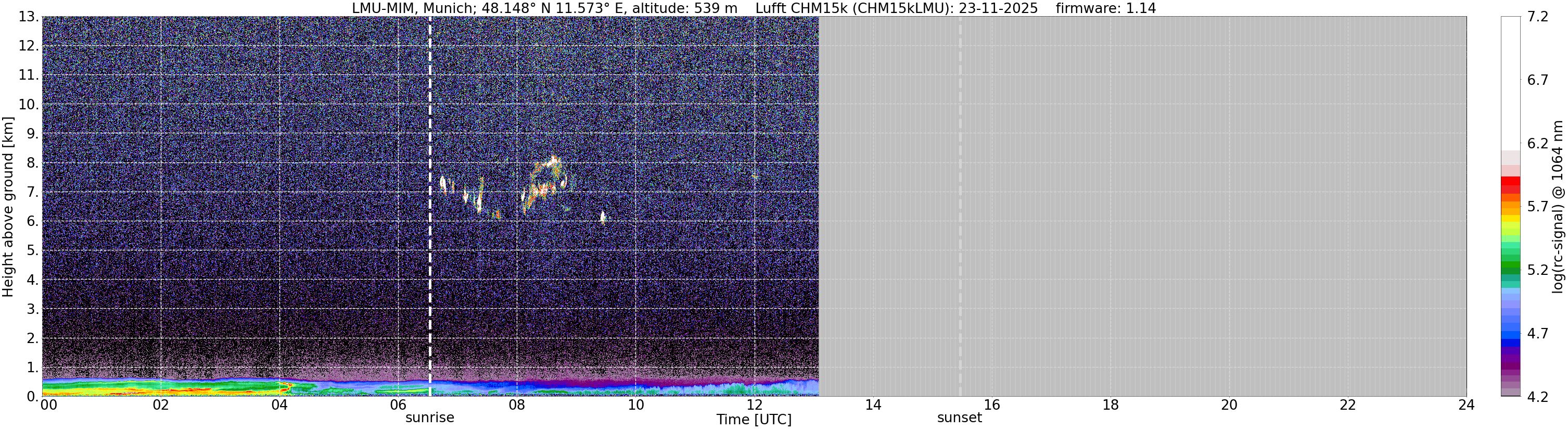Click the y-axis tick label '13.'
1568x430 pixels.
point(29,17)
